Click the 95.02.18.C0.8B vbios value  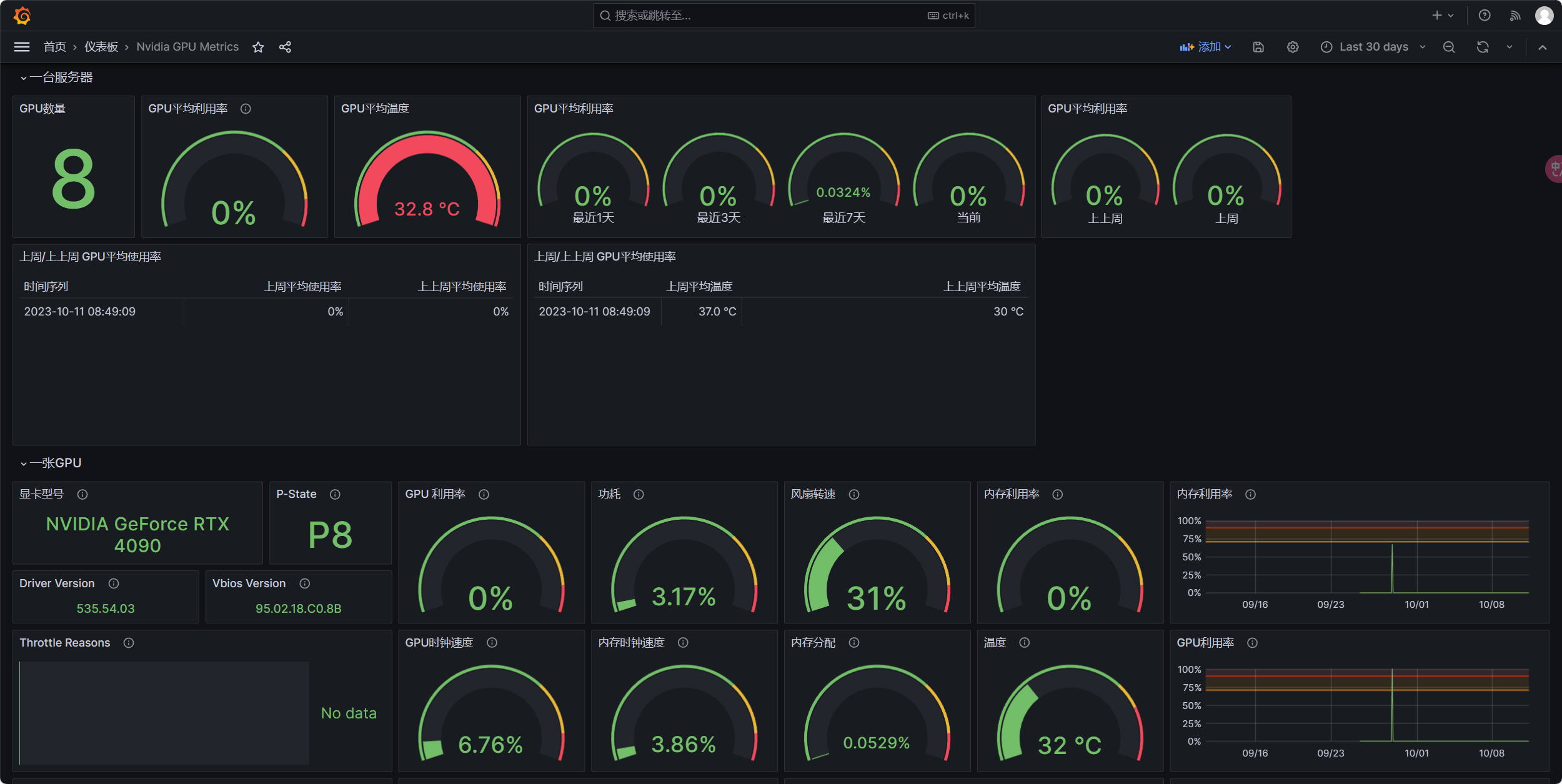(x=299, y=608)
